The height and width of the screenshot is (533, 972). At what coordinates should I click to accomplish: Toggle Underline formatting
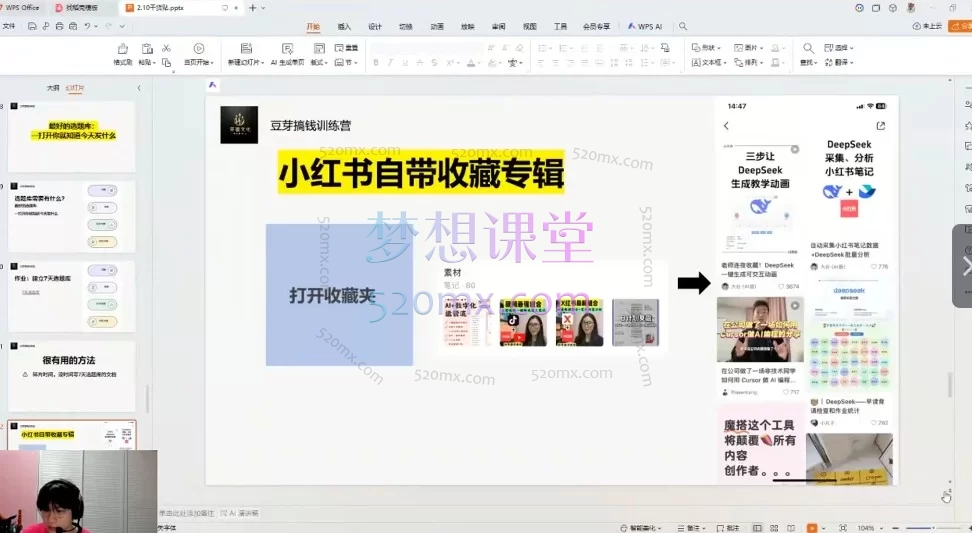tap(405, 63)
